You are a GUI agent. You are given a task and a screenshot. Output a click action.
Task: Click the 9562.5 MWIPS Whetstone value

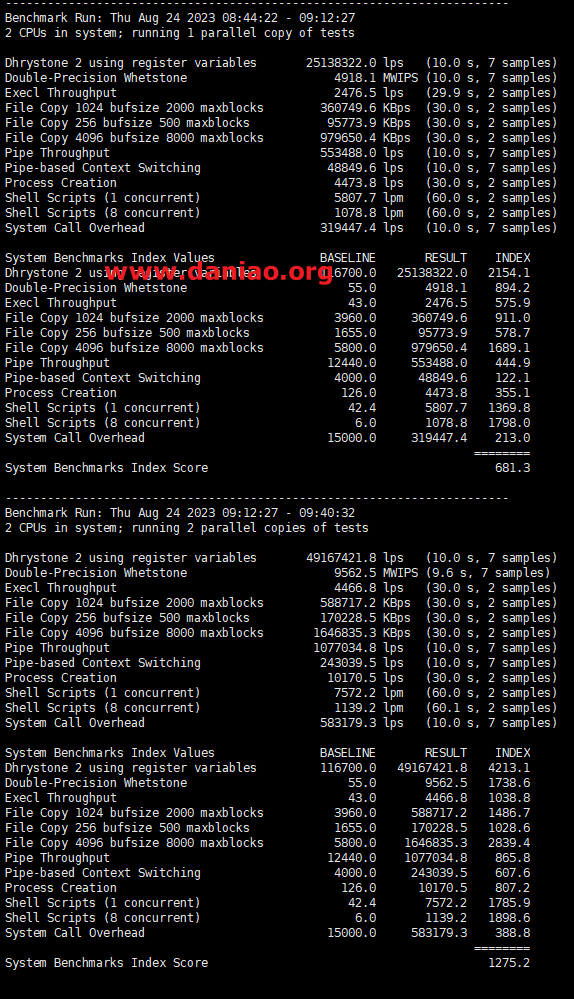click(376, 573)
